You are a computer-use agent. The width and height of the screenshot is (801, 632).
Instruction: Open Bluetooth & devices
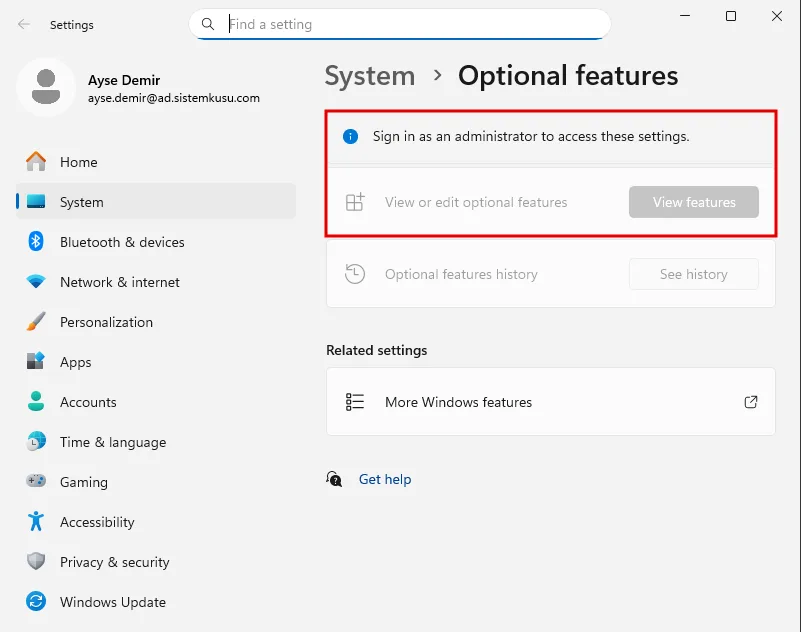[156, 242]
